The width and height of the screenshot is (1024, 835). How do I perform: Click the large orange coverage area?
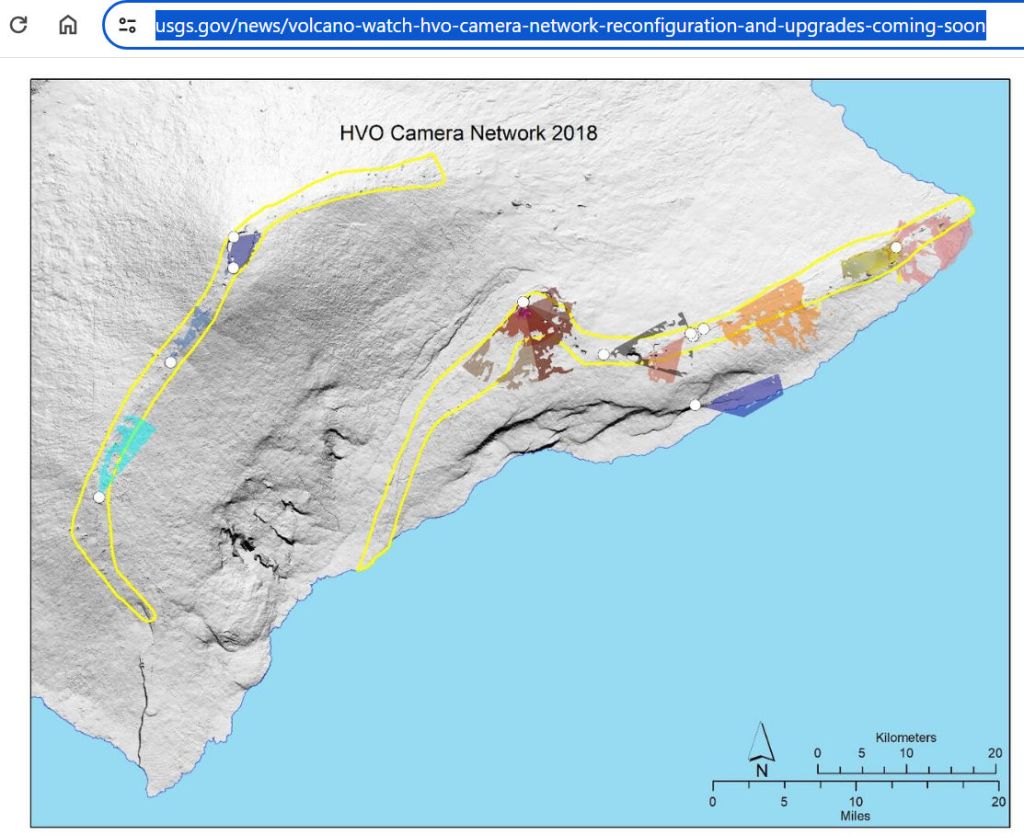click(772, 315)
